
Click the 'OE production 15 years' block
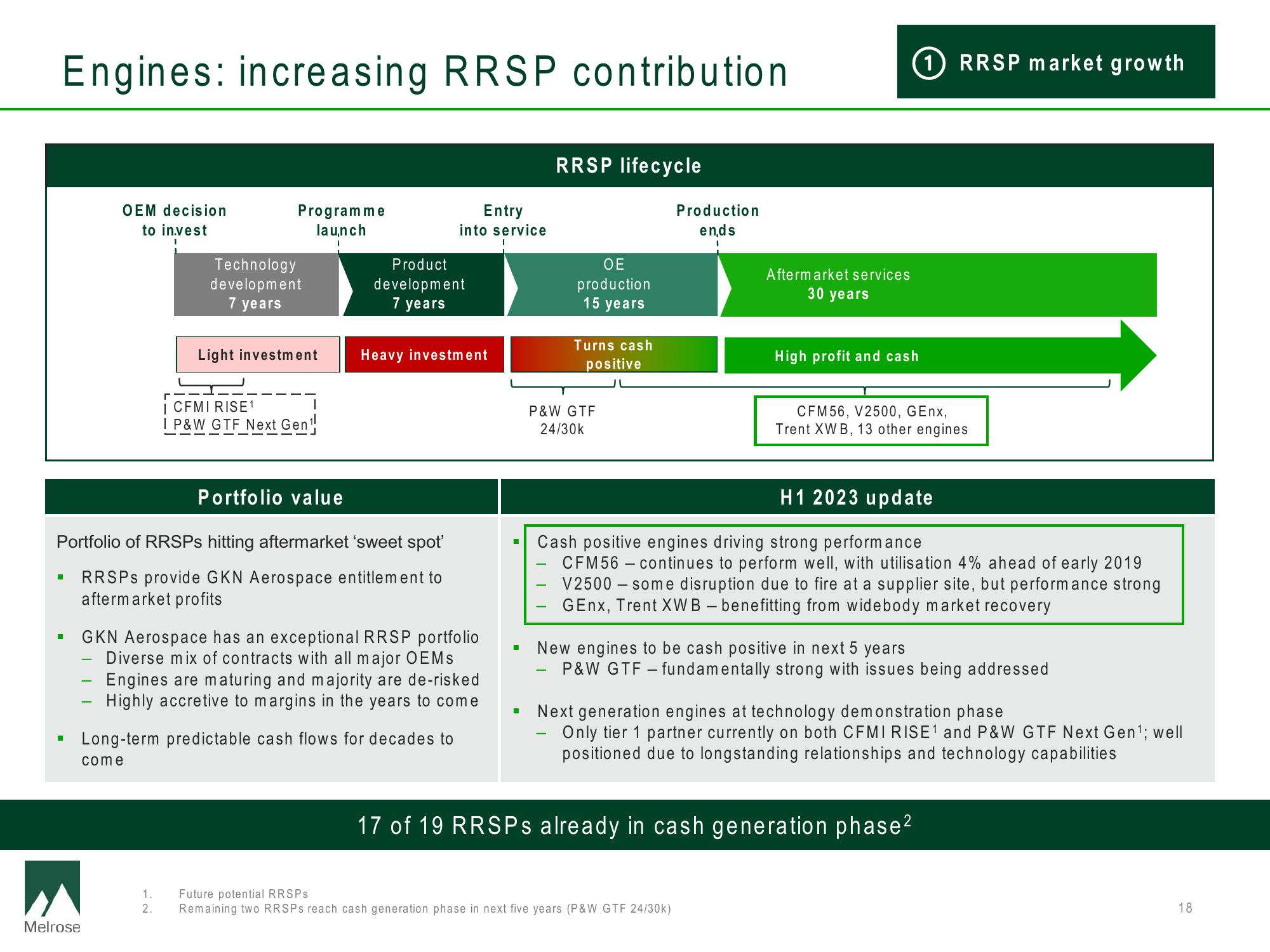pyautogui.click(x=613, y=284)
